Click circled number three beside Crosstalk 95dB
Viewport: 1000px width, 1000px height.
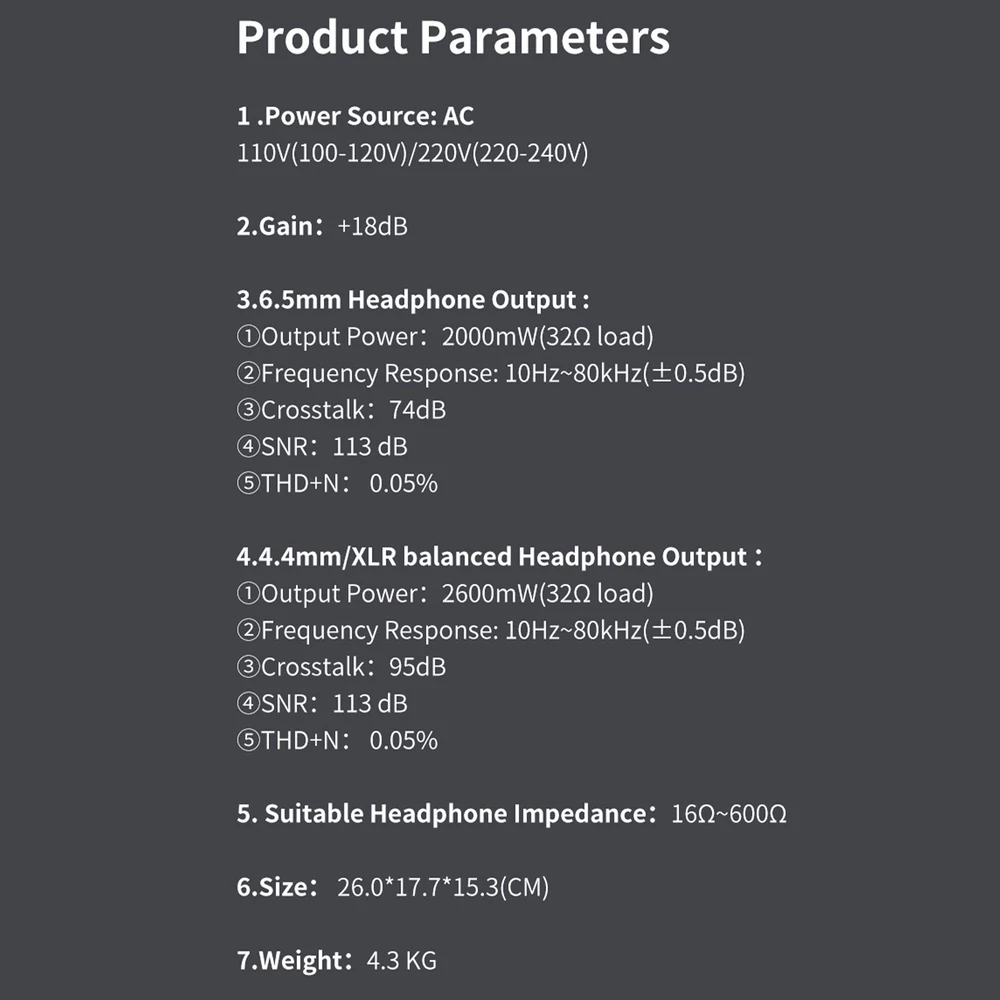pyautogui.click(x=248, y=667)
